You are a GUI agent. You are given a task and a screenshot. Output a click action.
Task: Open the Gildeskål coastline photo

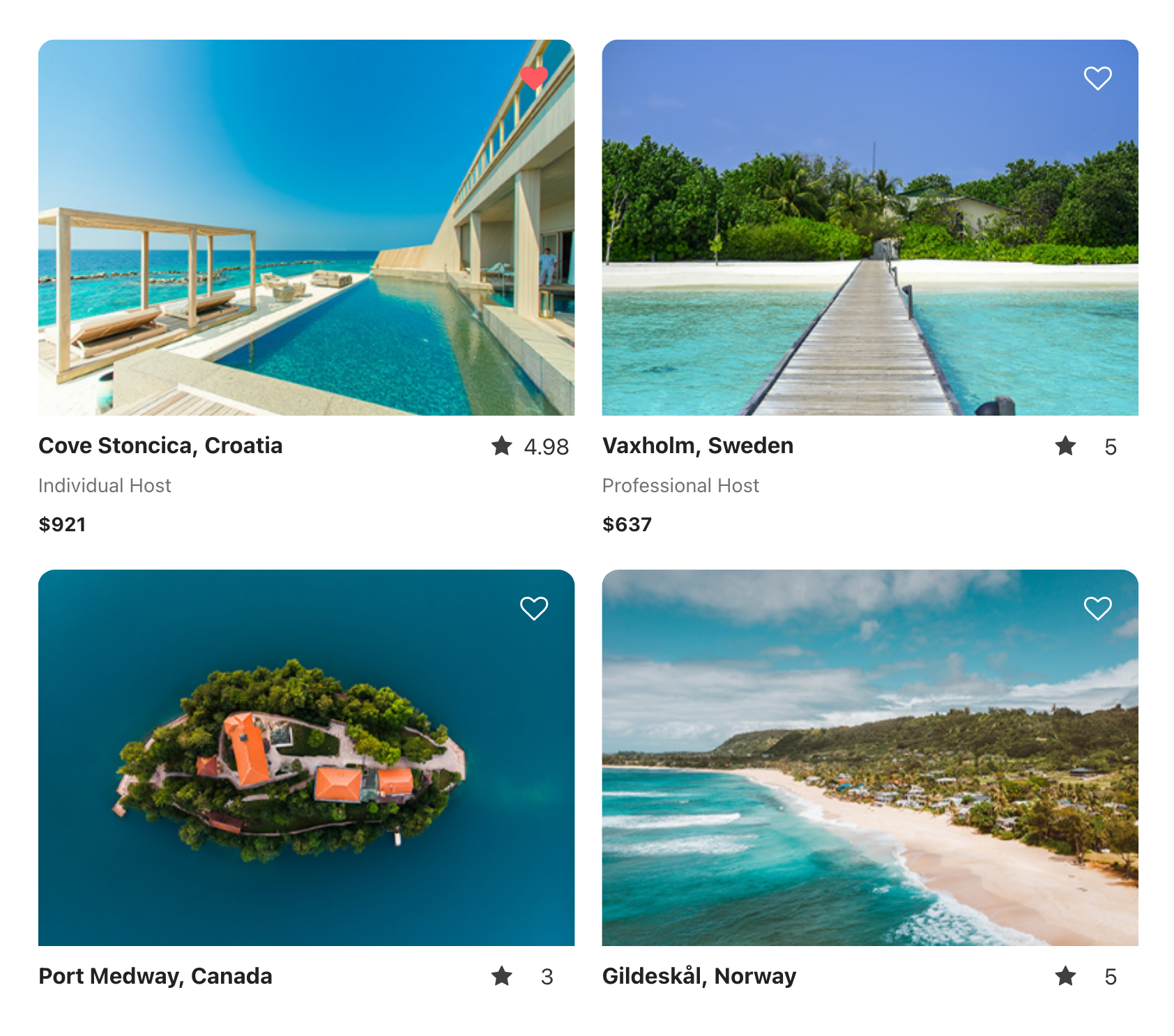tap(870, 758)
